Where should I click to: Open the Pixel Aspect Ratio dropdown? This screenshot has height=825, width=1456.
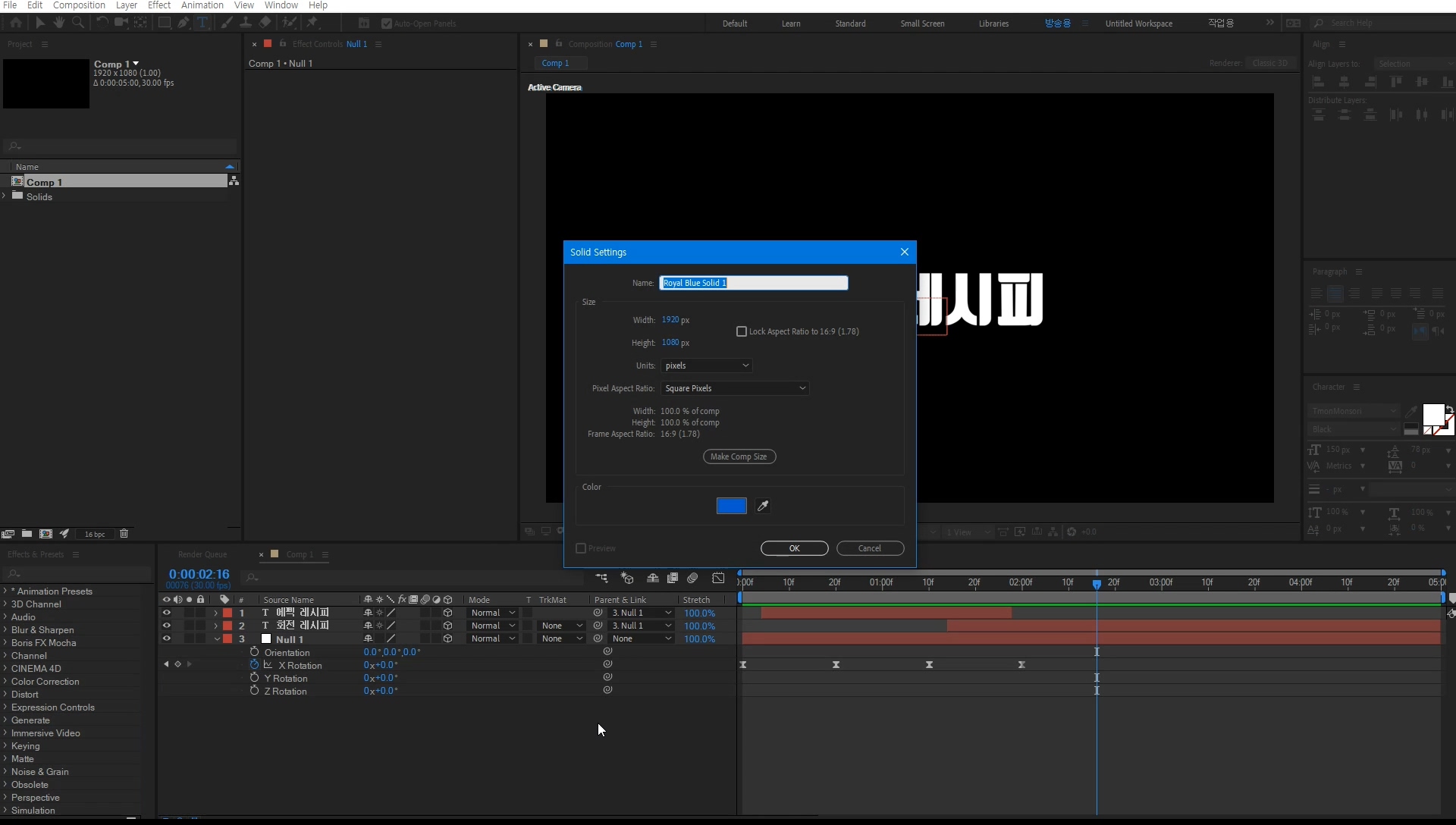[x=734, y=388]
